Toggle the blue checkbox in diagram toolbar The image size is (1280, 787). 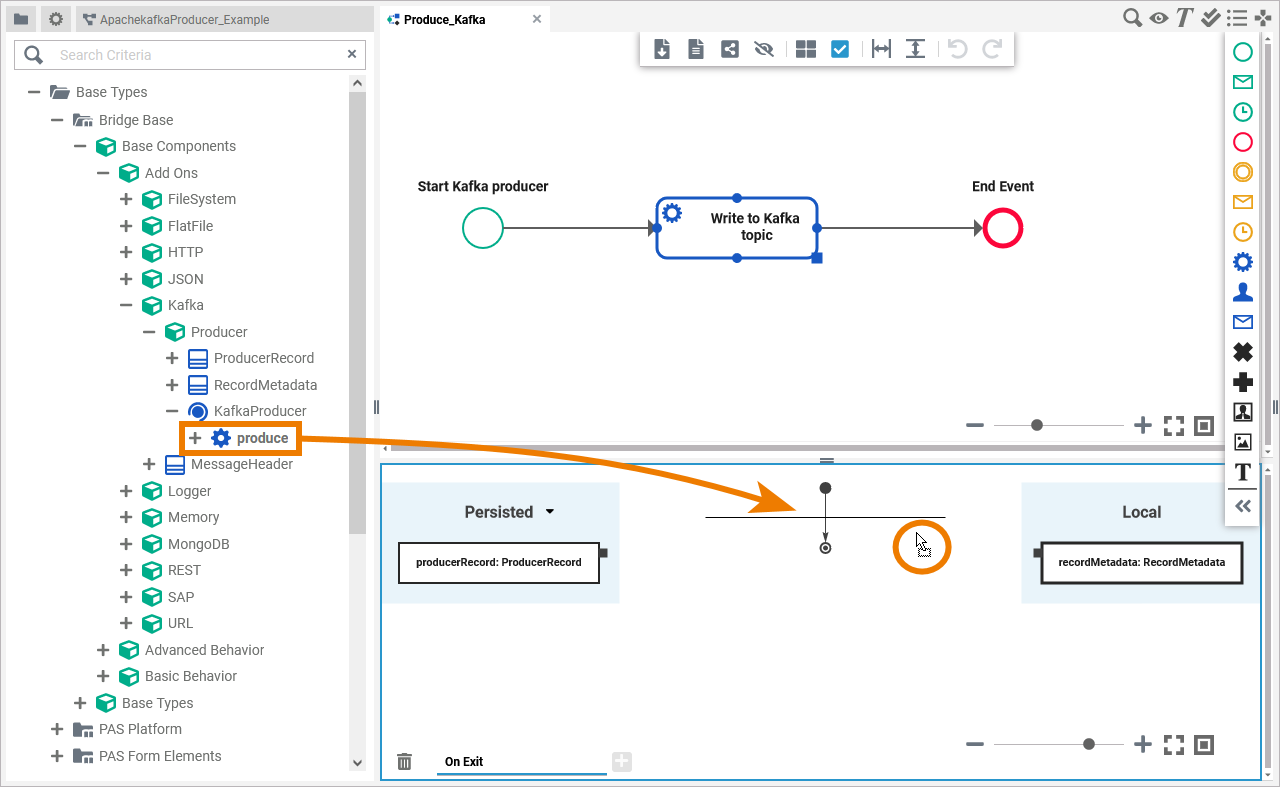[x=840, y=49]
